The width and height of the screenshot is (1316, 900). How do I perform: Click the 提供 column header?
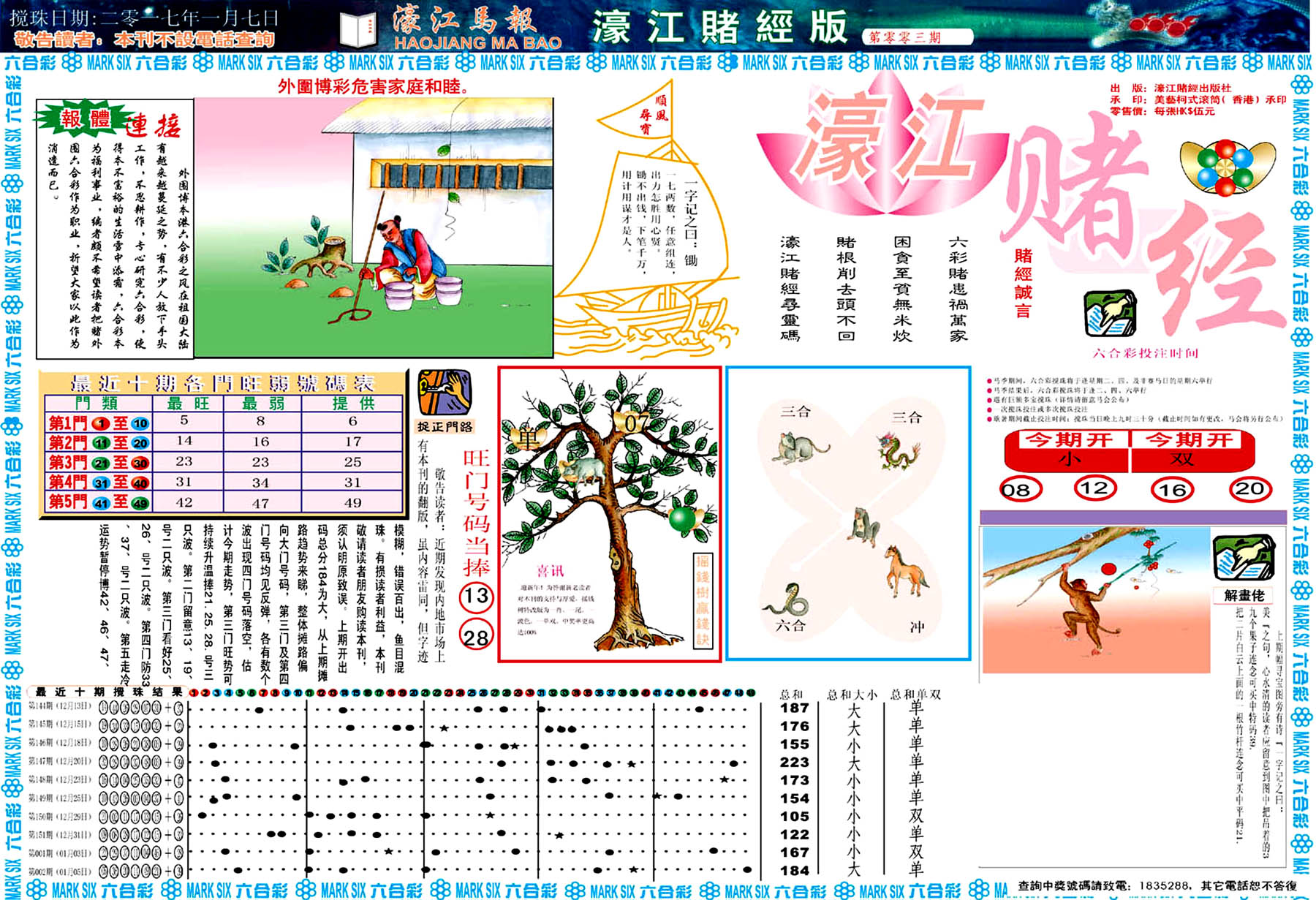pyautogui.click(x=352, y=403)
